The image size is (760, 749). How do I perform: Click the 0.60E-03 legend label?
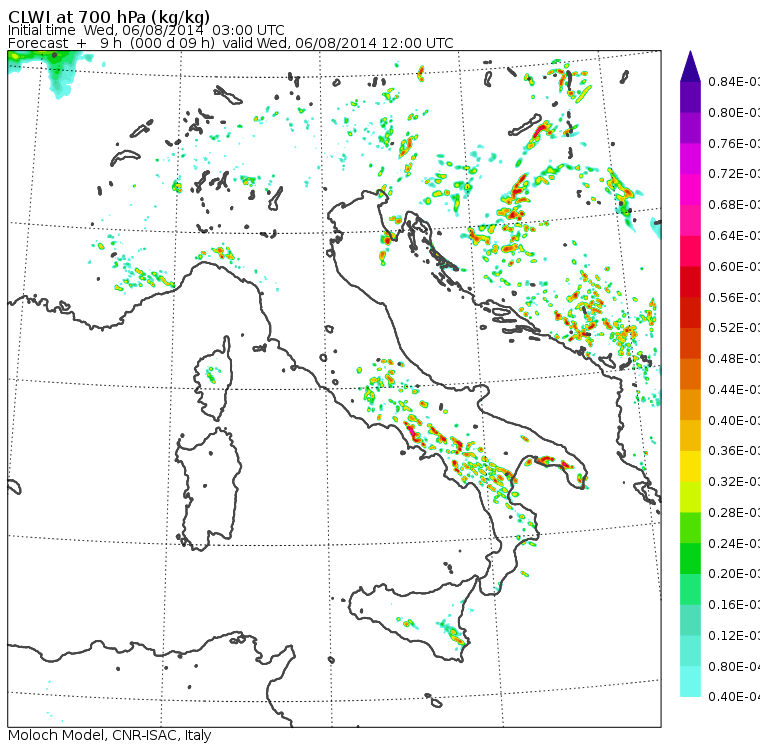coord(734,267)
